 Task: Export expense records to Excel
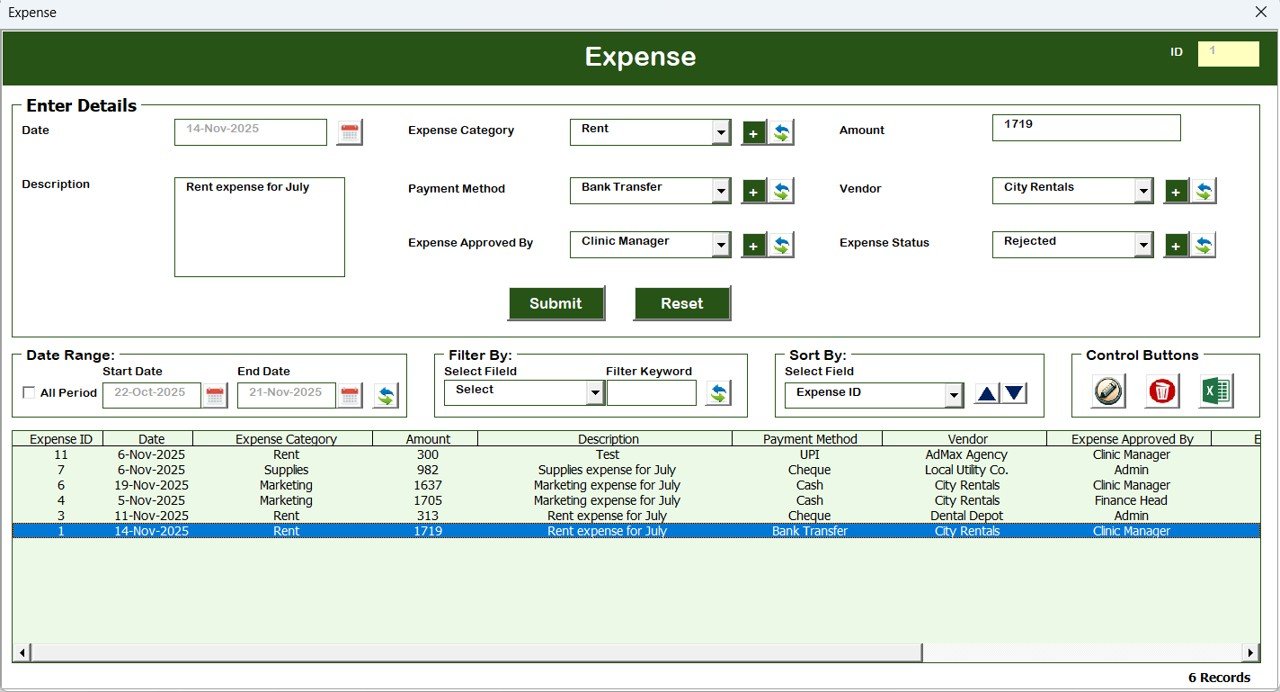(1215, 392)
